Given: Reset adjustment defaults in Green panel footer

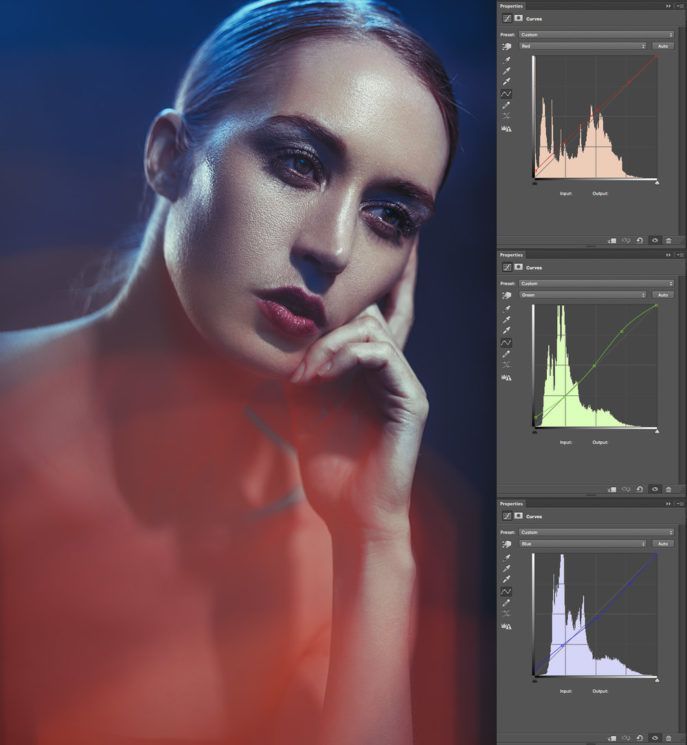Looking at the screenshot, I should coord(640,489).
